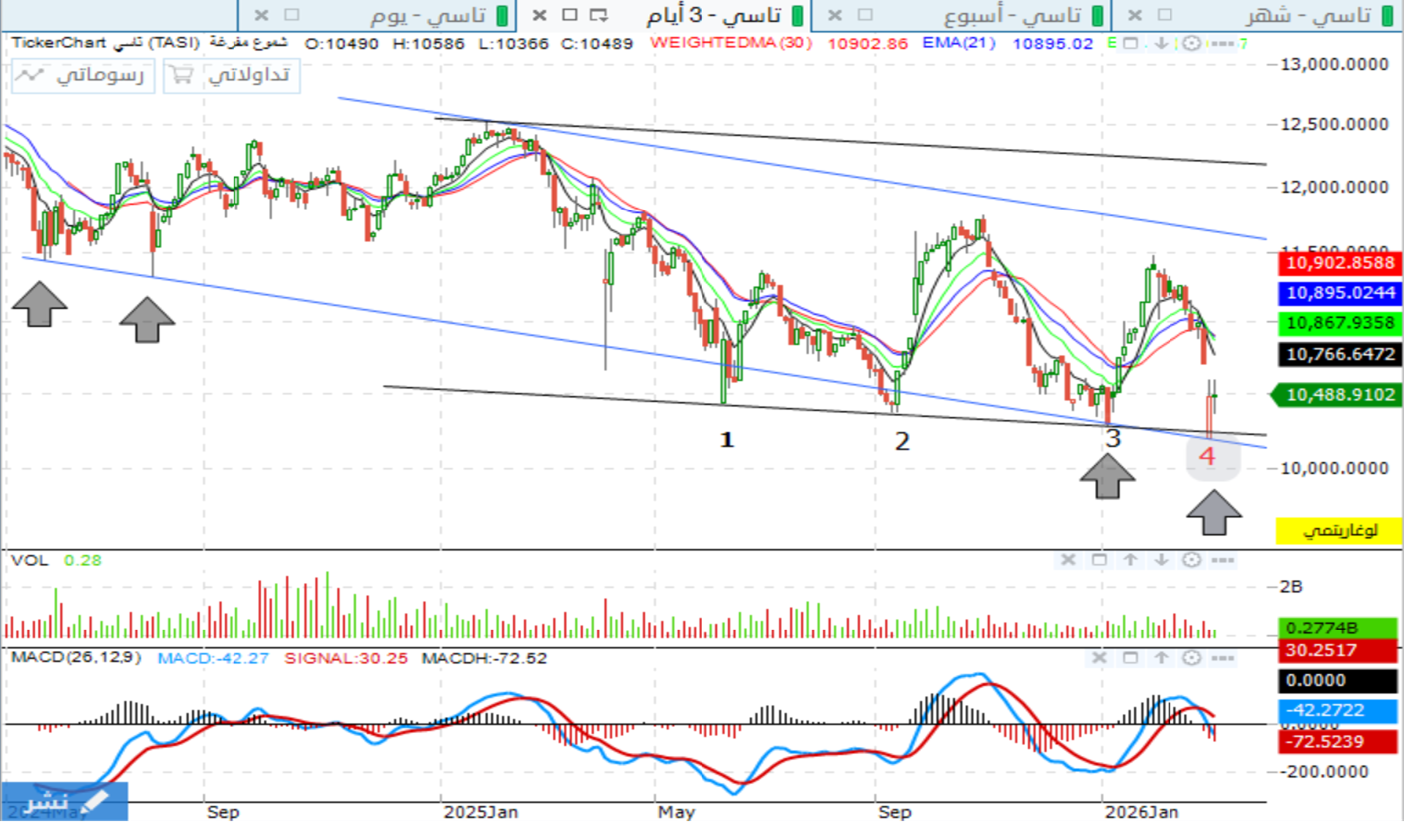Click the تداولاتي trades button
The image size is (1404, 840).
coord(232,75)
